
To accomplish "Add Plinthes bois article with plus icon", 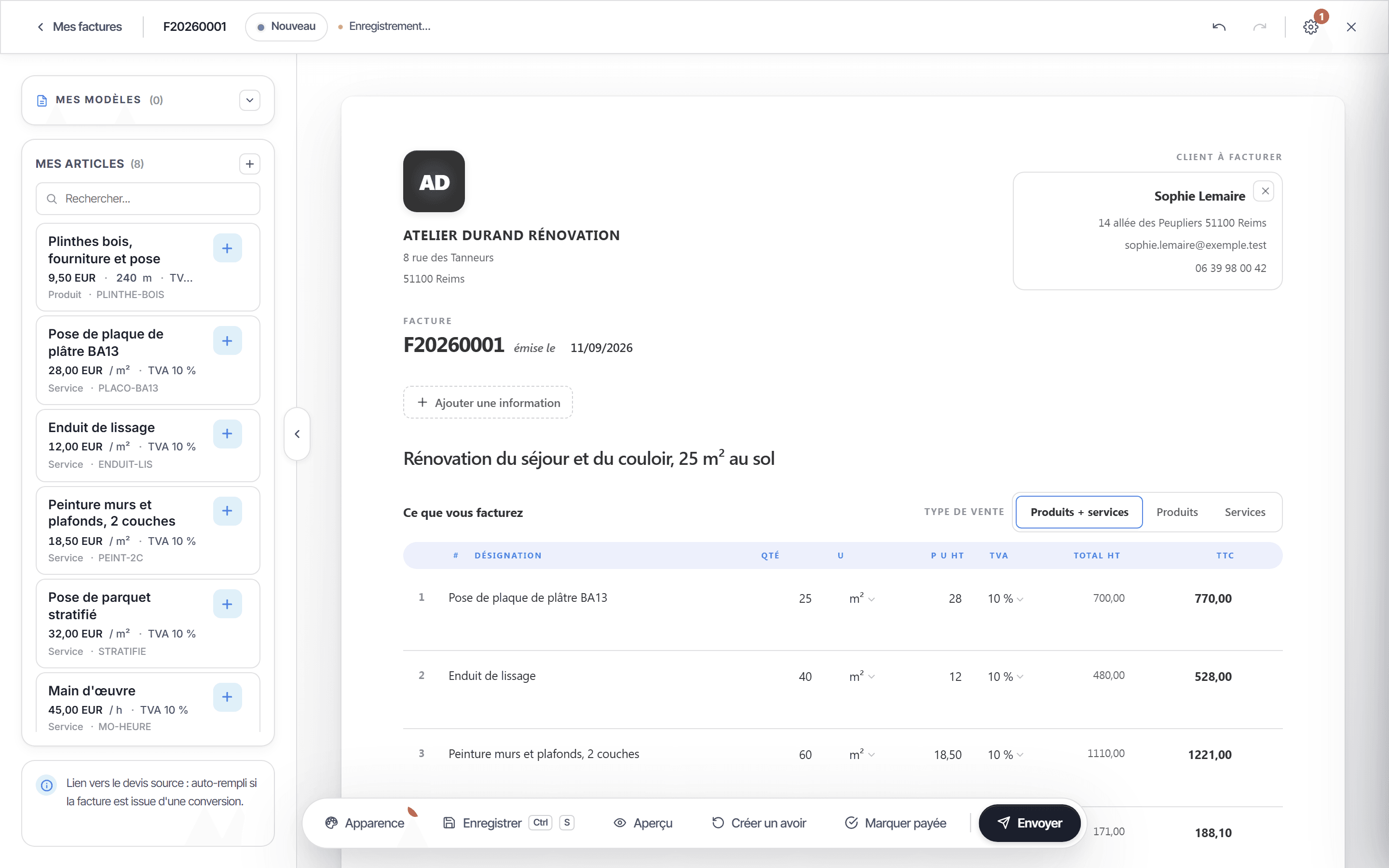I will tap(227, 248).
